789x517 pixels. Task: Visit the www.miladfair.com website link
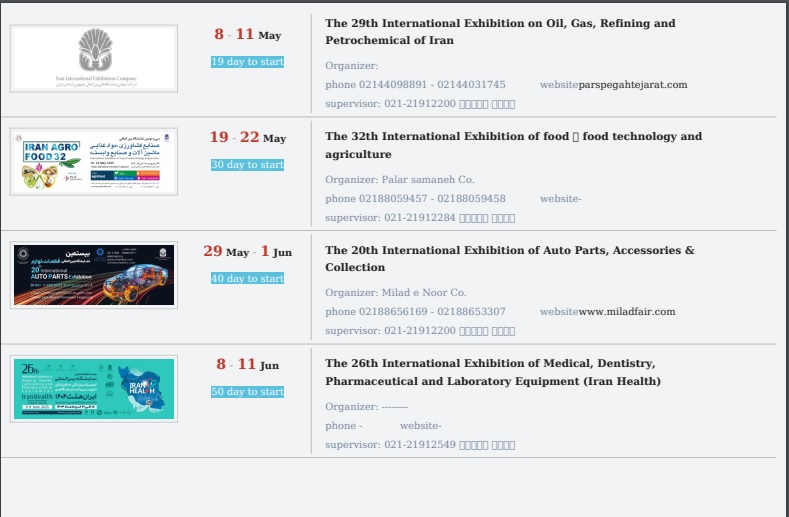tap(627, 312)
